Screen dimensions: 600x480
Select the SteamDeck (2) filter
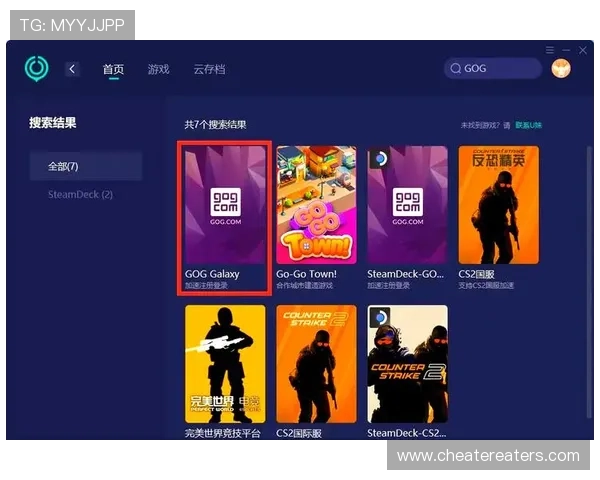(x=80, y=194)
